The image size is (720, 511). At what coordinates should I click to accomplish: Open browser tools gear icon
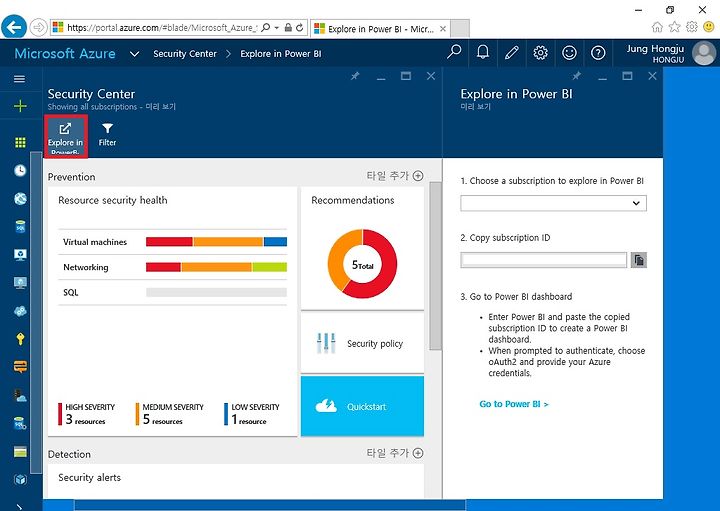click(x=692, y=27)
